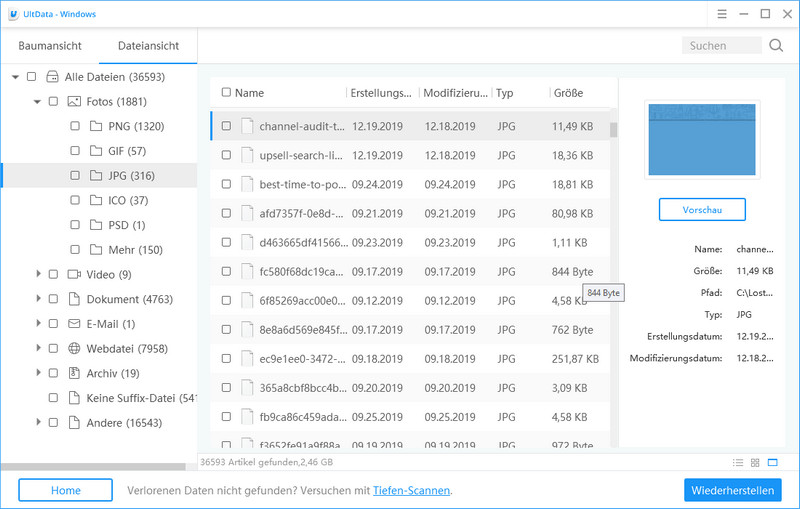This screenshot has width=800, height=509.
Task: Tick the Fotos (1881) checkbox
Action: point(53,101)
